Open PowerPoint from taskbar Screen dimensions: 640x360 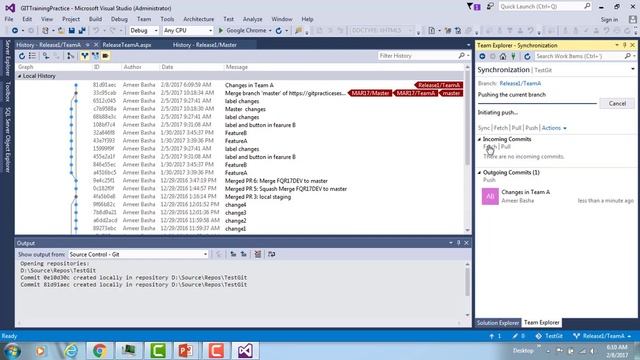coord(187,351)
